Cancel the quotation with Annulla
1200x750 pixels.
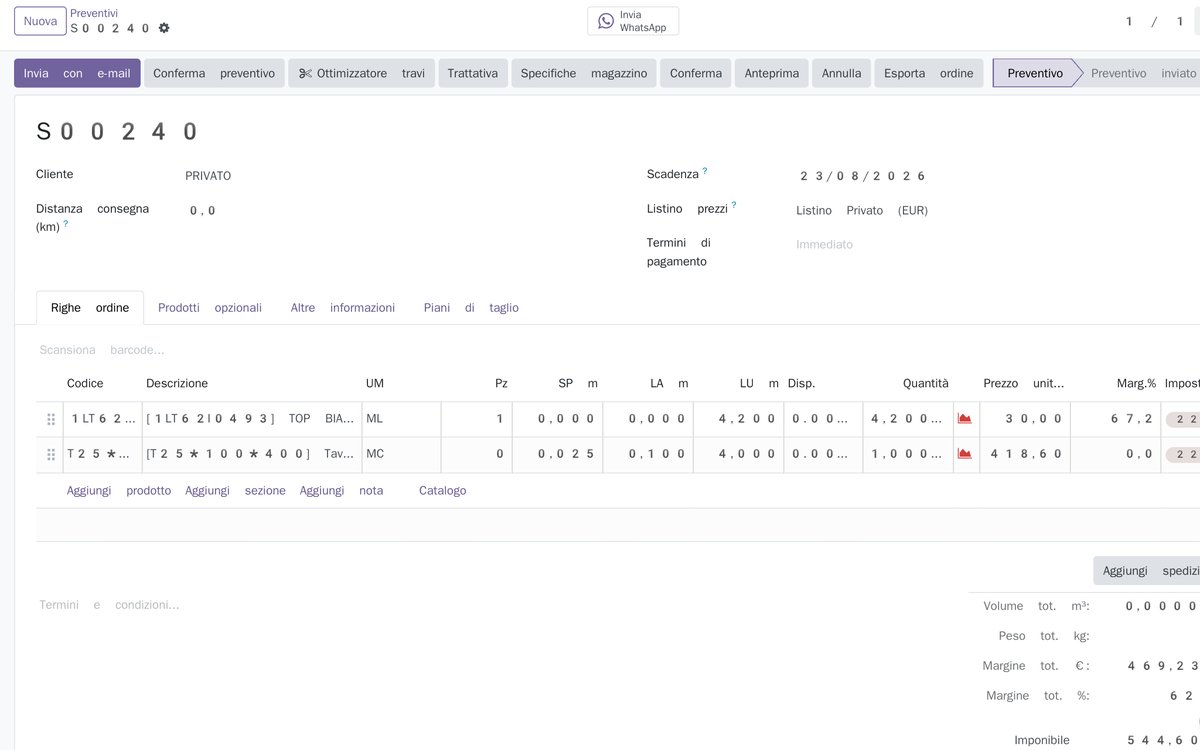coord(841,73)
